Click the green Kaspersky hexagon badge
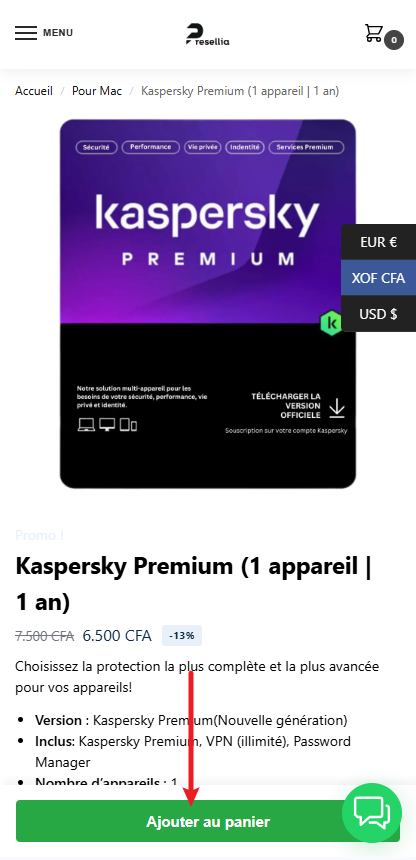 [331, 322]
